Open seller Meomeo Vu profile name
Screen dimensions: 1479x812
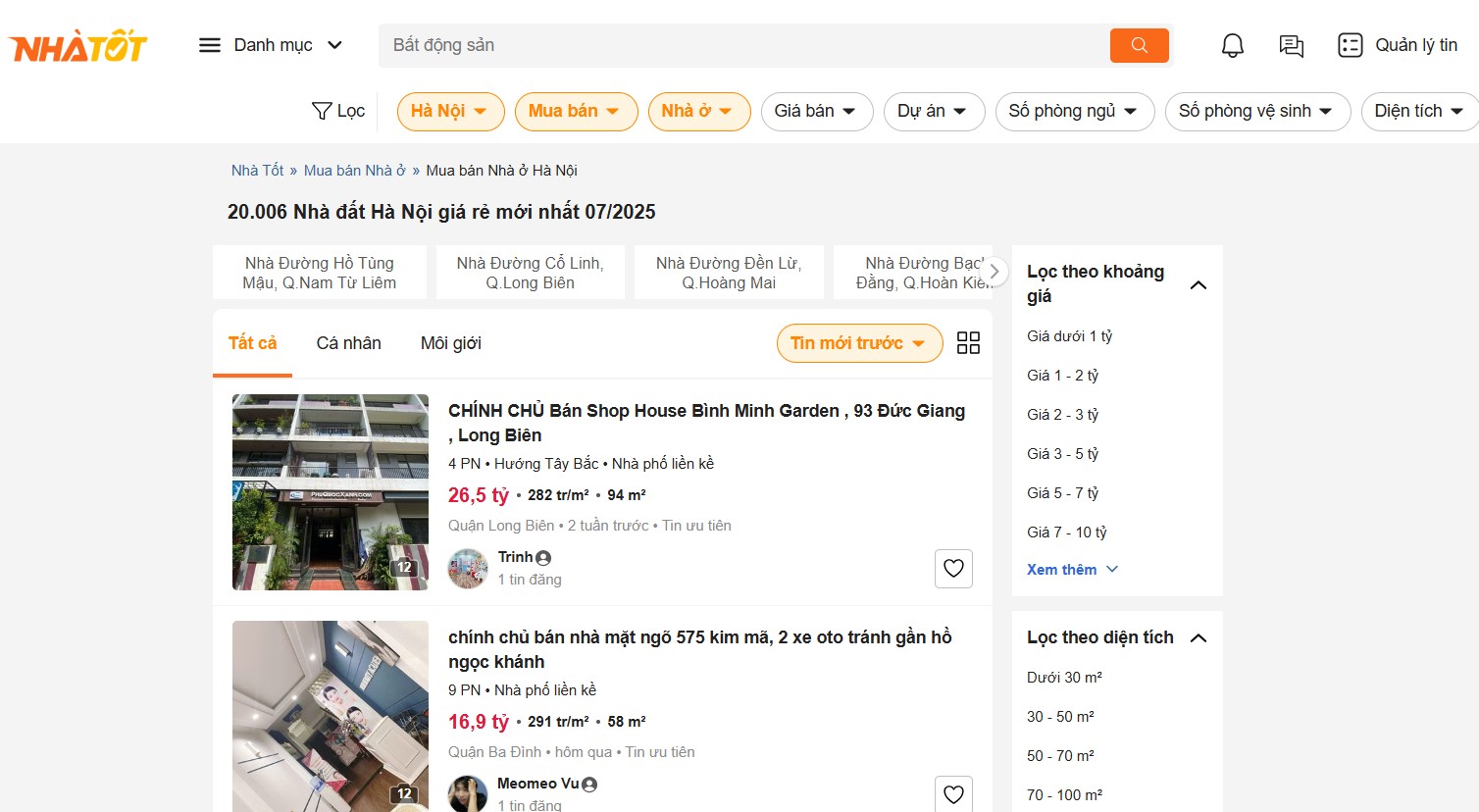coord(538,784)
